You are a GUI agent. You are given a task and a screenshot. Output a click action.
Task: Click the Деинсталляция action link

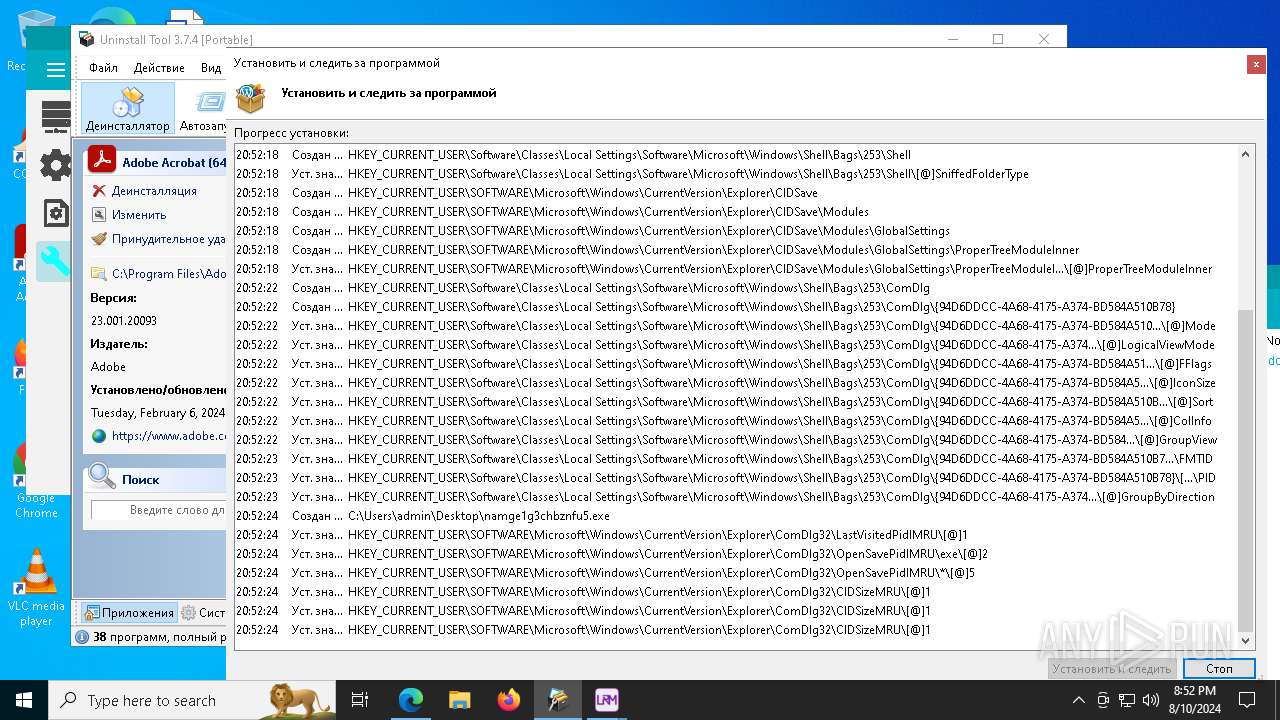(x=154, y=191)
